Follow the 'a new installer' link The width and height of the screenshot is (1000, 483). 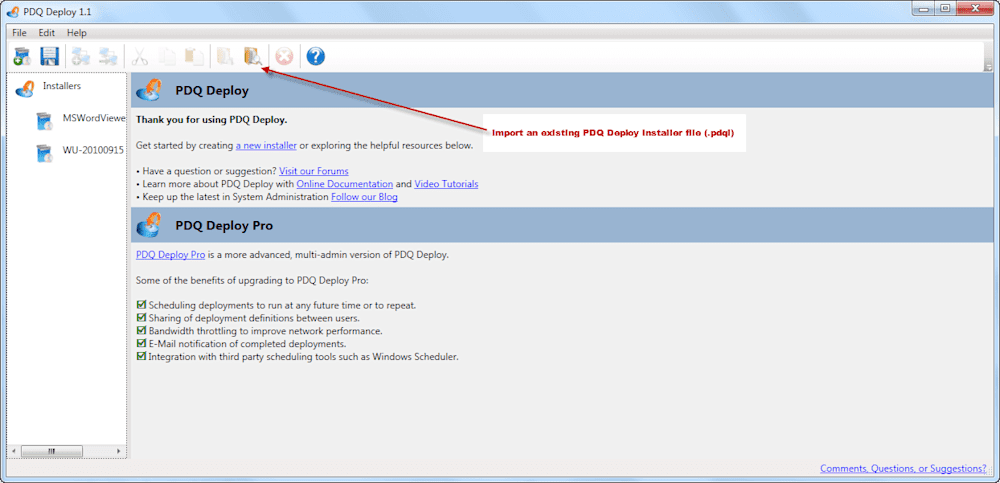pyautogui.click(x=266, y=145)
